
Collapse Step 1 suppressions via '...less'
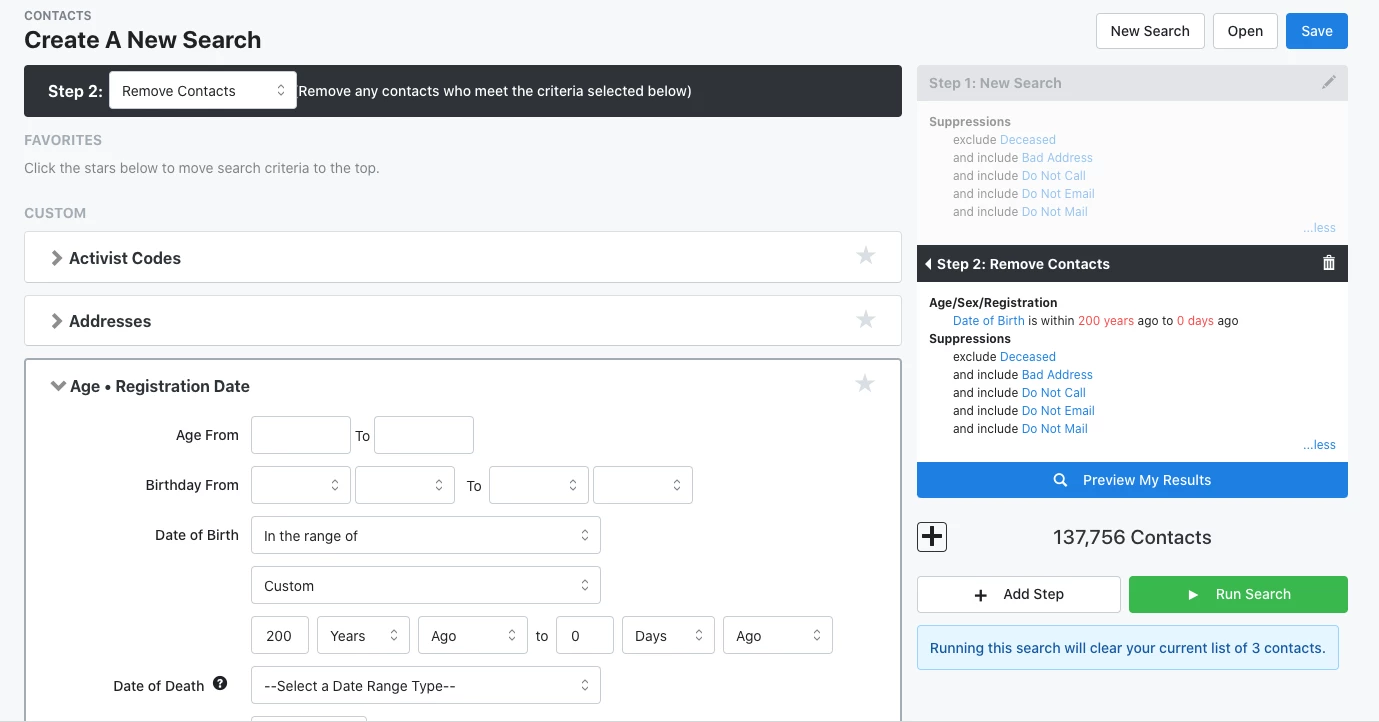[1319, 227]
